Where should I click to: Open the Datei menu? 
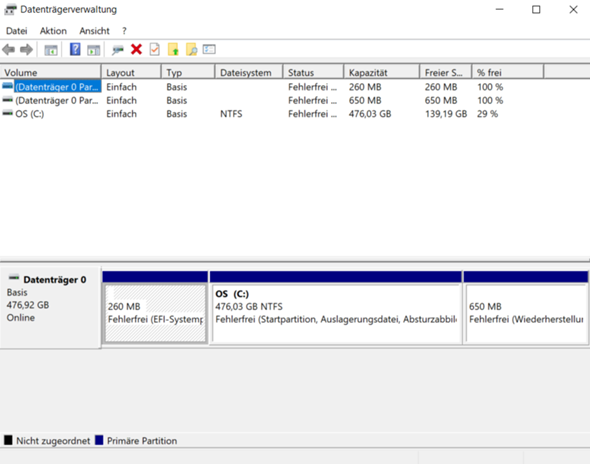(17, 31)
